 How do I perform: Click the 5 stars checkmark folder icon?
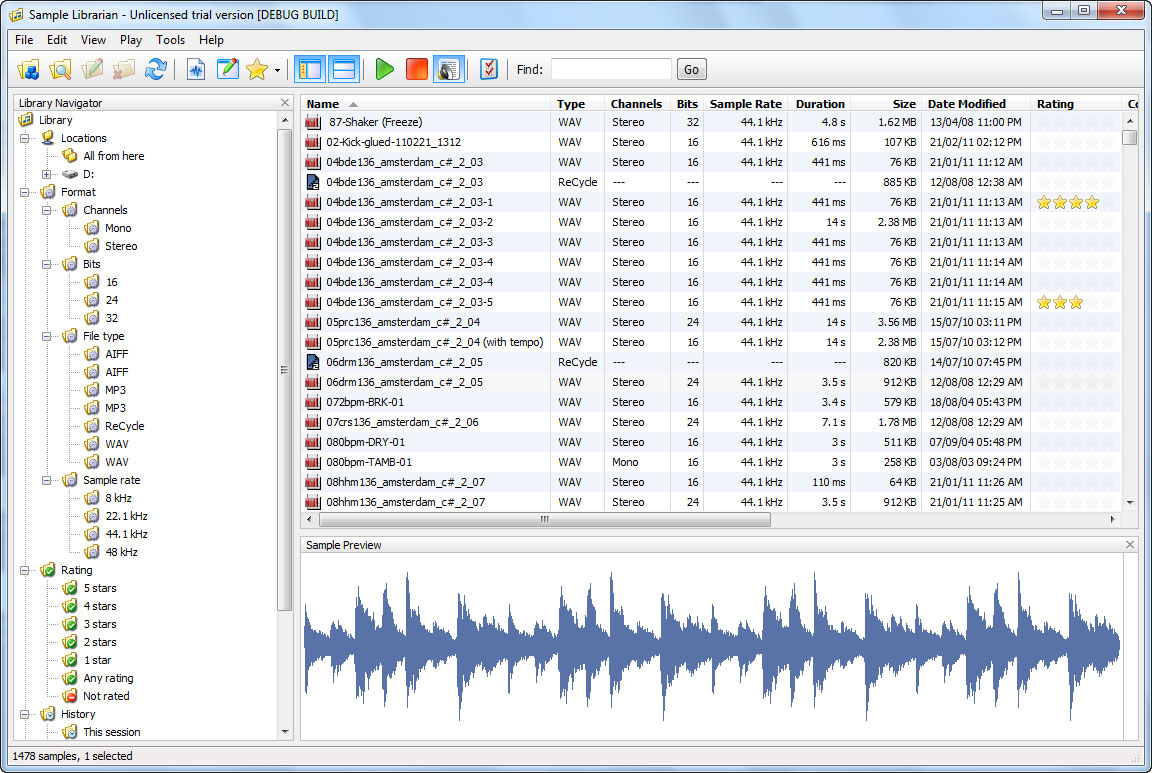coord(70,588)
